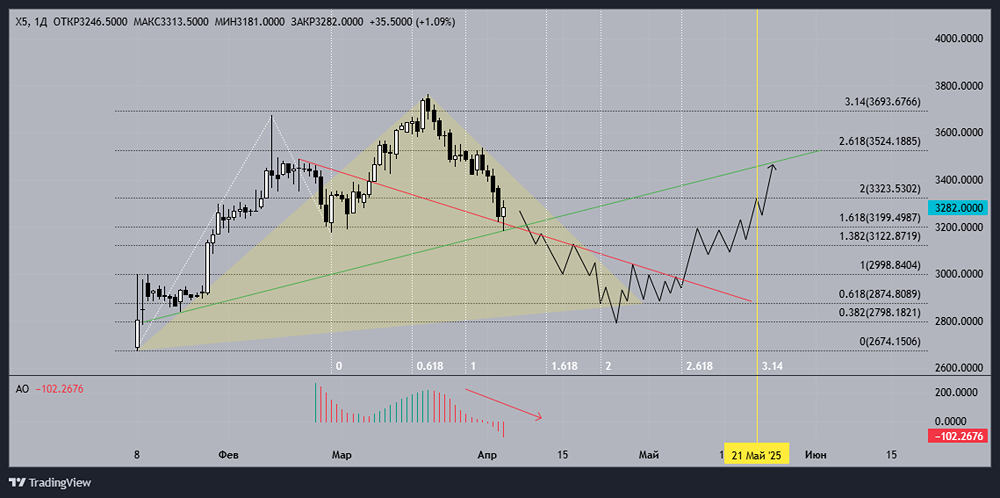Click the ОТКР3246.5000 open value
1000x498 pixels.
click(90, 22)
